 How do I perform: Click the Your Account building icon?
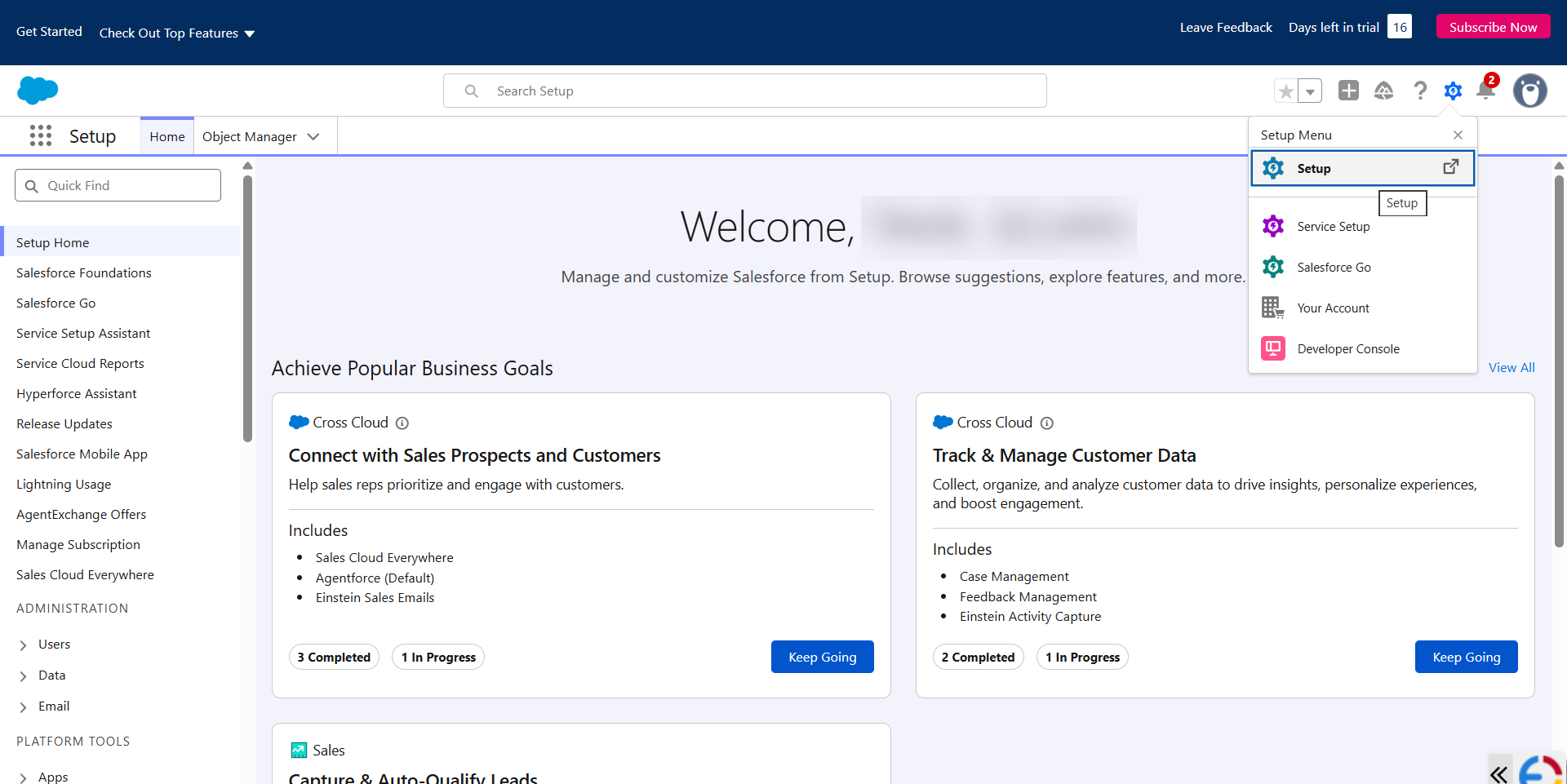coord(1273,308)
